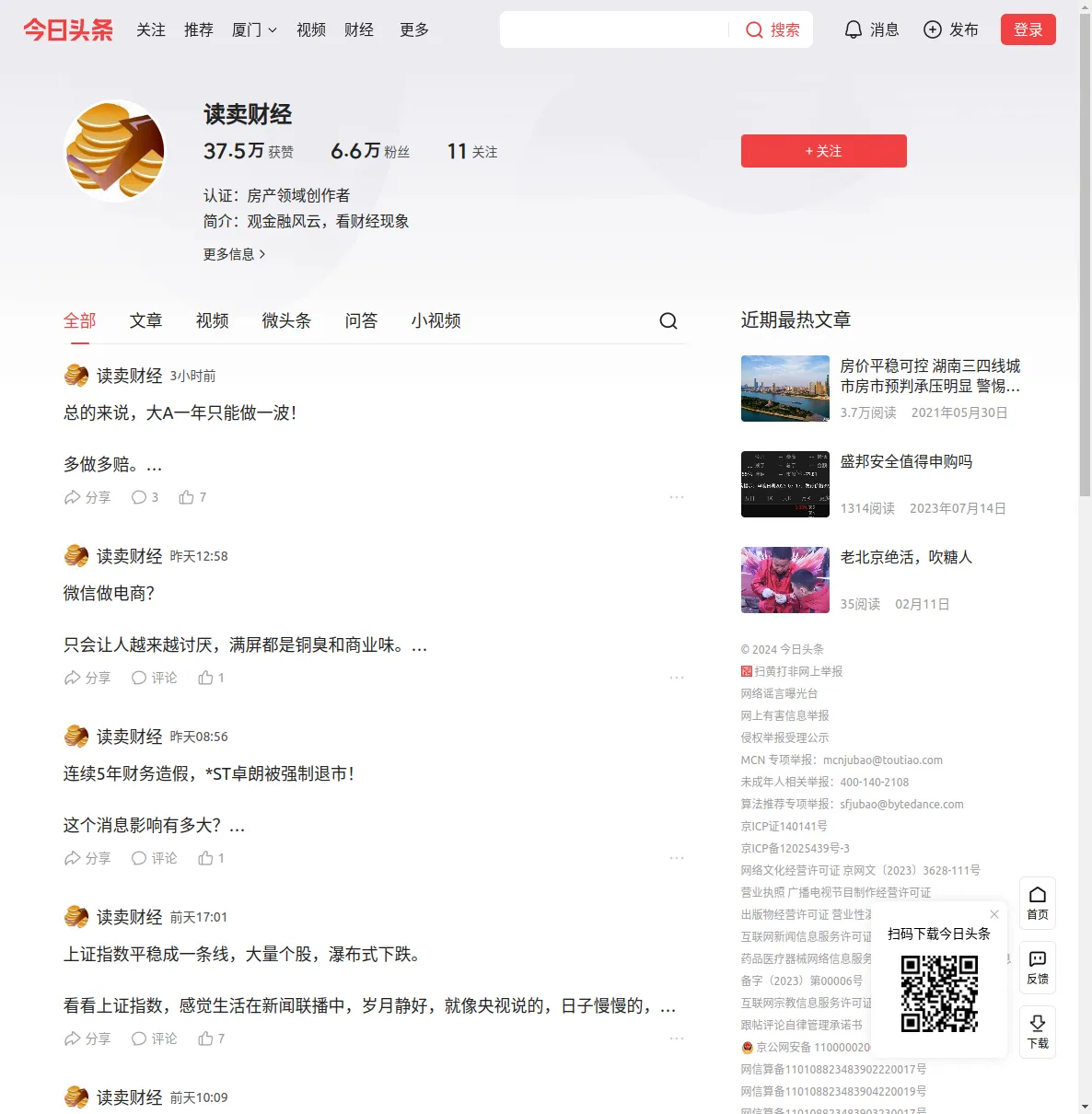This screenshot has height=1114, width=1092.
Task: Focus the top search input field
Action: (x=614, y=29)
